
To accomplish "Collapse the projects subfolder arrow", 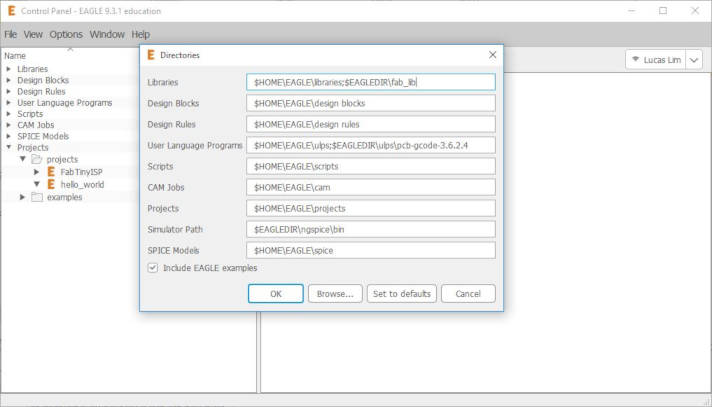I will 22,159.
